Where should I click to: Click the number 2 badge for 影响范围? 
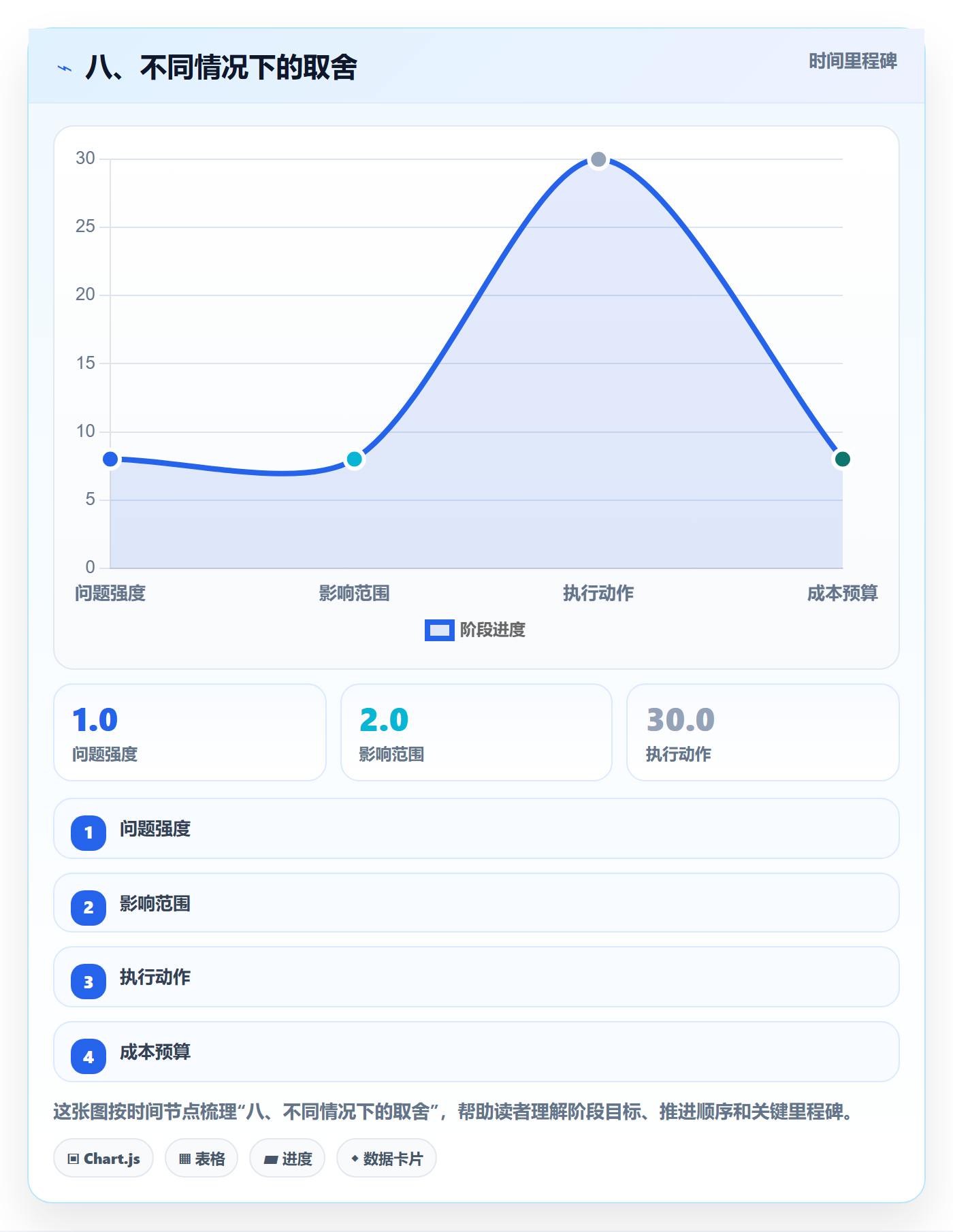point(88,907)
